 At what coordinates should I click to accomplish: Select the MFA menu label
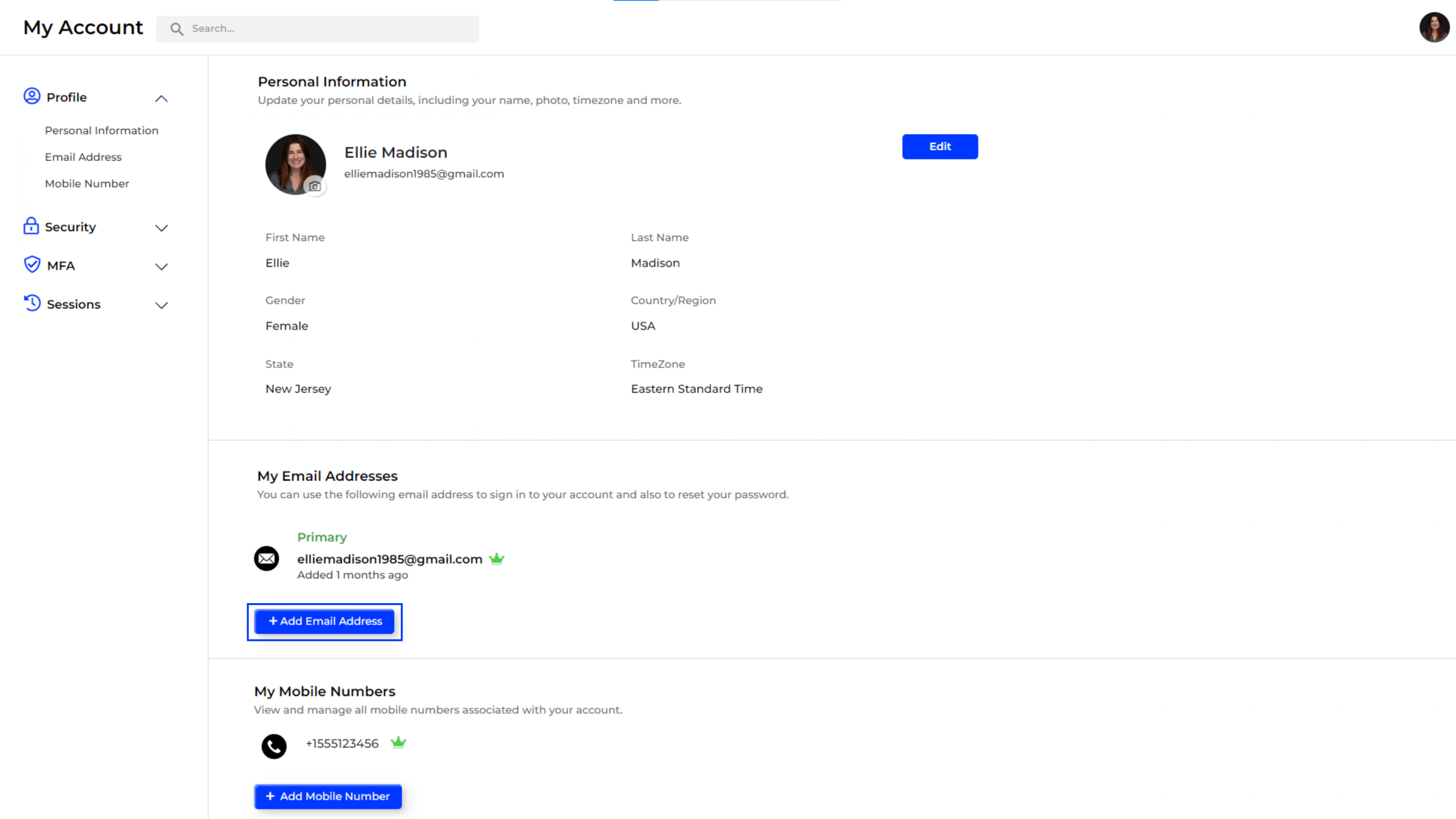coord(61,265)
